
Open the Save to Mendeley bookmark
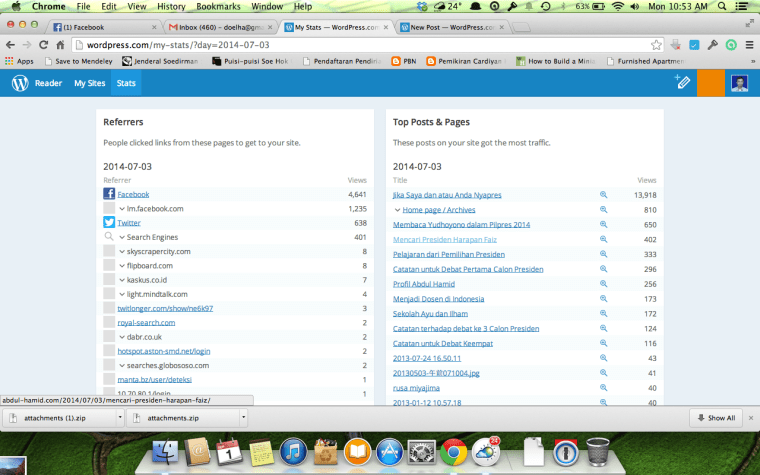click(78, 61)
